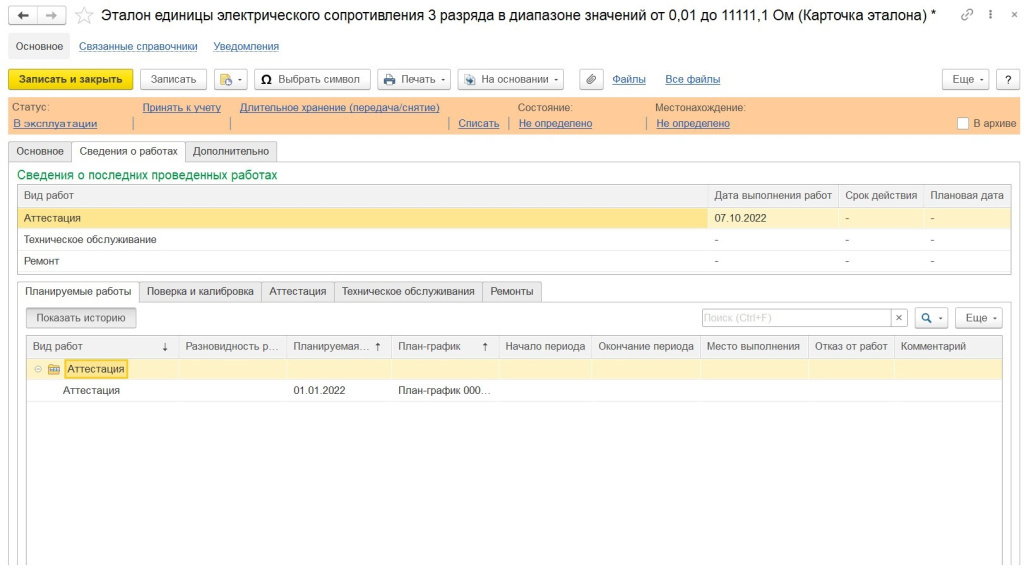Select the Ремонт row
The height and width of the screenshot is (572, 1024).
(x=514, y=261)
